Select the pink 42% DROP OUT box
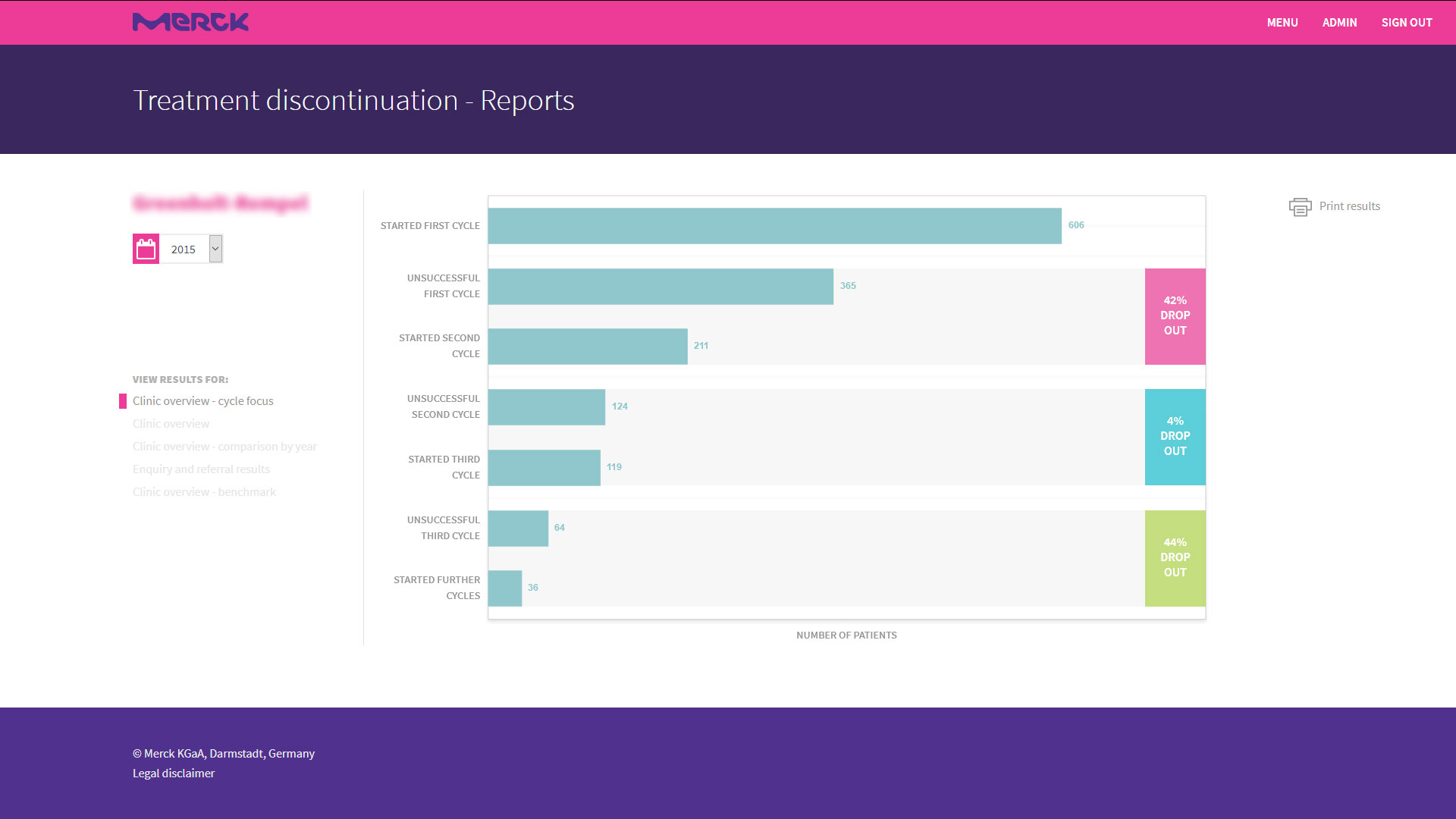Screen dimensions: 1456x819 [x=1175, y=315]
